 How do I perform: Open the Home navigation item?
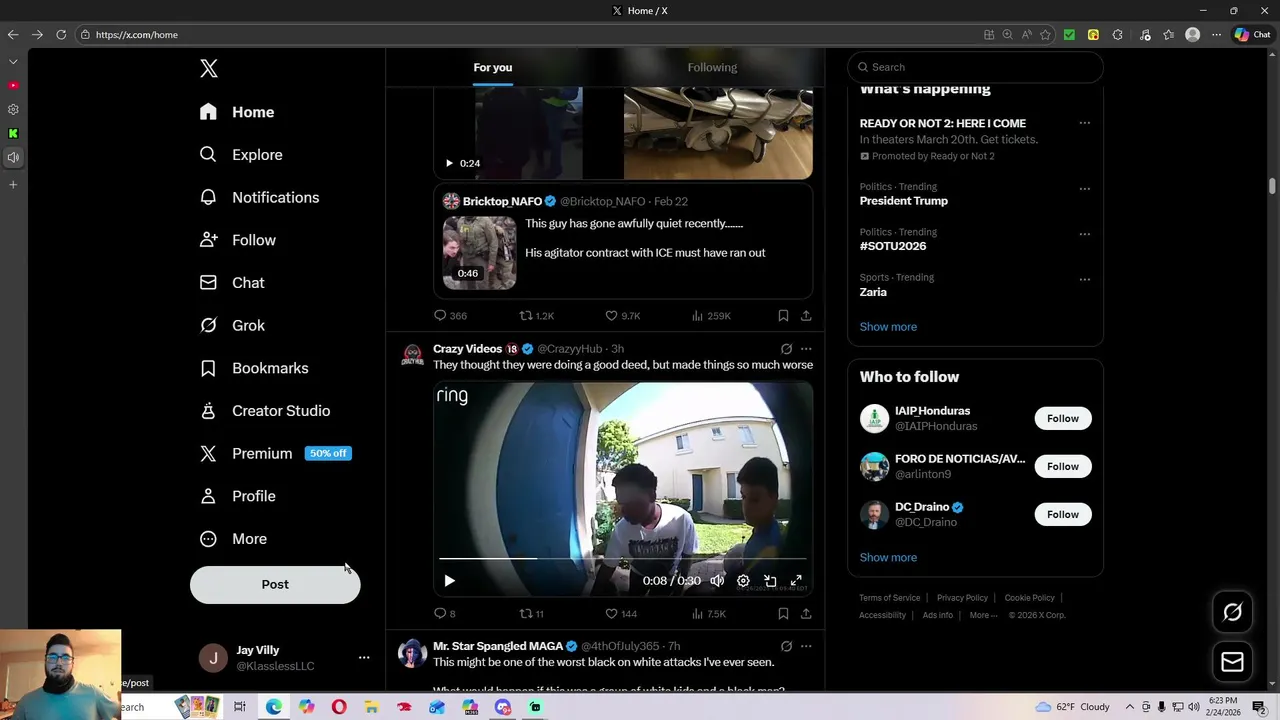point(237,112)
